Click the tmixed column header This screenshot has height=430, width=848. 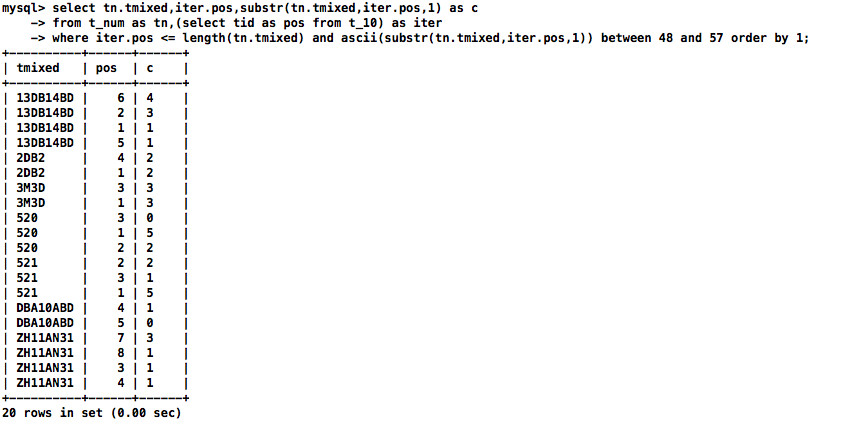click(x=38, y=68)
